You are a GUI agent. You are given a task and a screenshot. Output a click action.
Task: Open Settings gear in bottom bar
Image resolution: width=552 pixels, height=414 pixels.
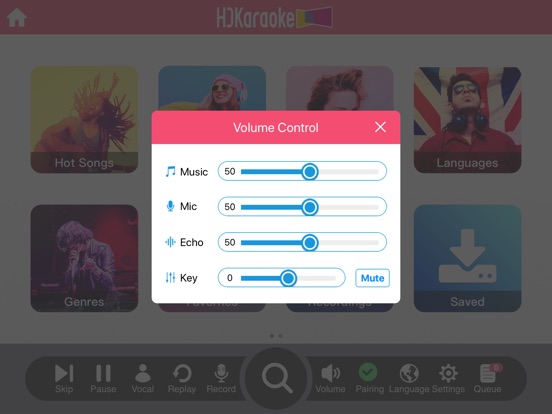coord(448,378)
